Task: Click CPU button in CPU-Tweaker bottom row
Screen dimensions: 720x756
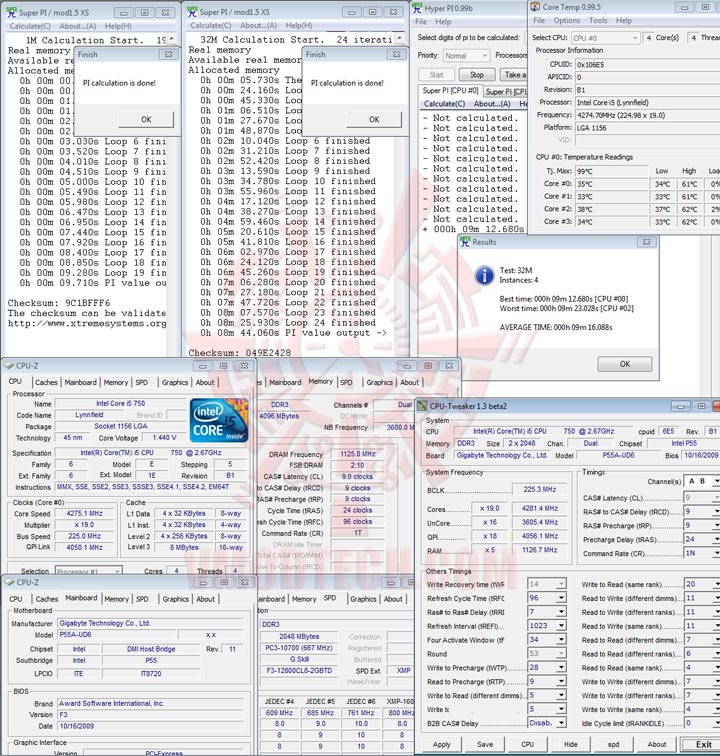Action: pos(528,744)
